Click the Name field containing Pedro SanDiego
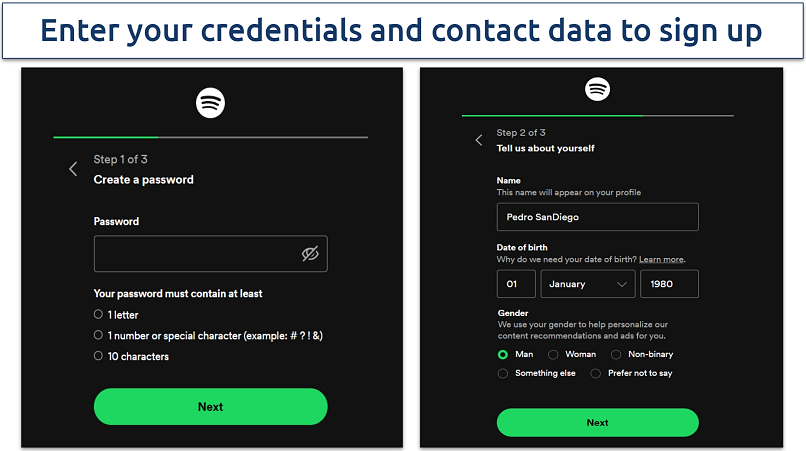 point(597,217)
